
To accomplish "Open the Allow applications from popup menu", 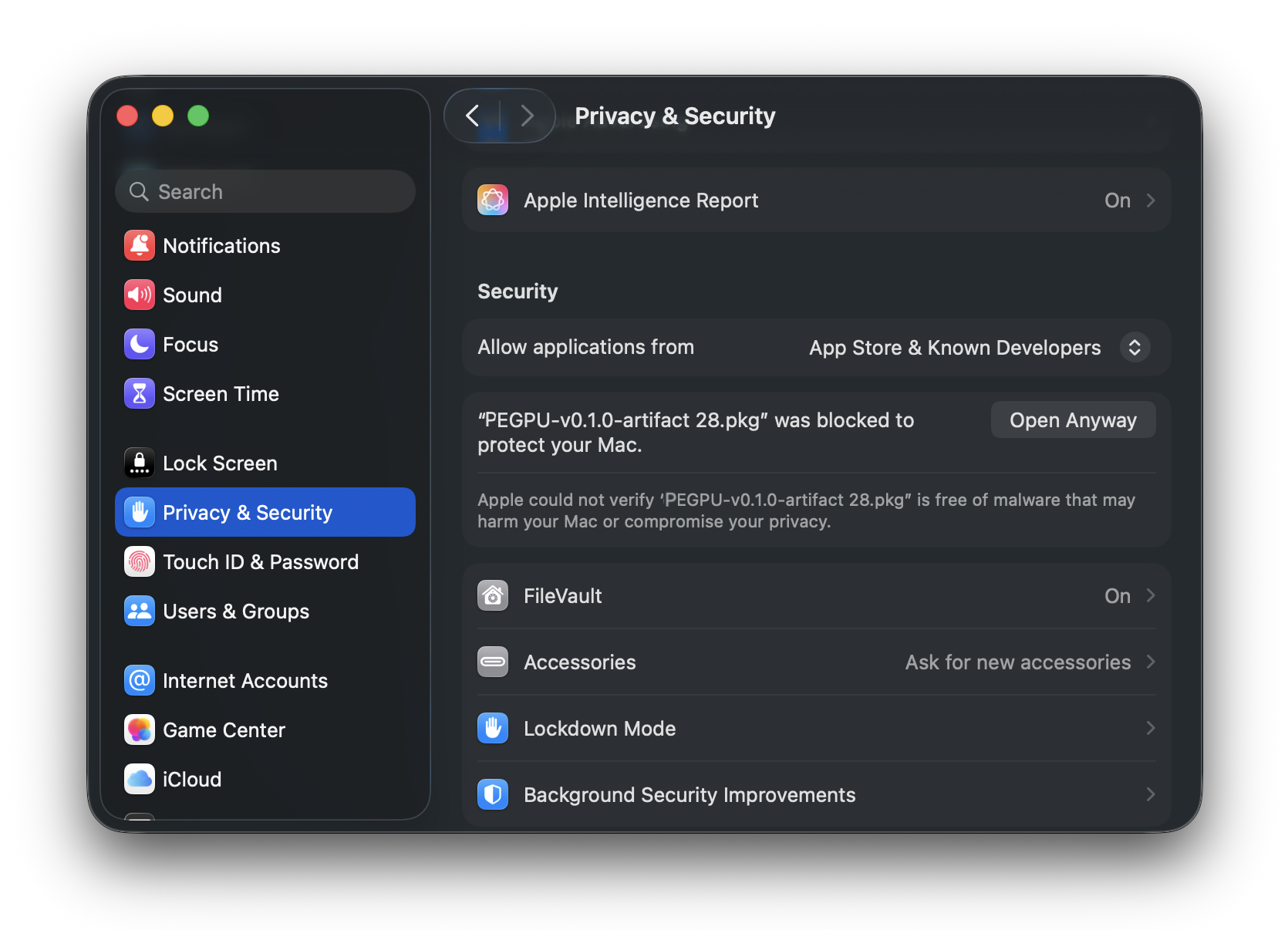I will (979, 348).
